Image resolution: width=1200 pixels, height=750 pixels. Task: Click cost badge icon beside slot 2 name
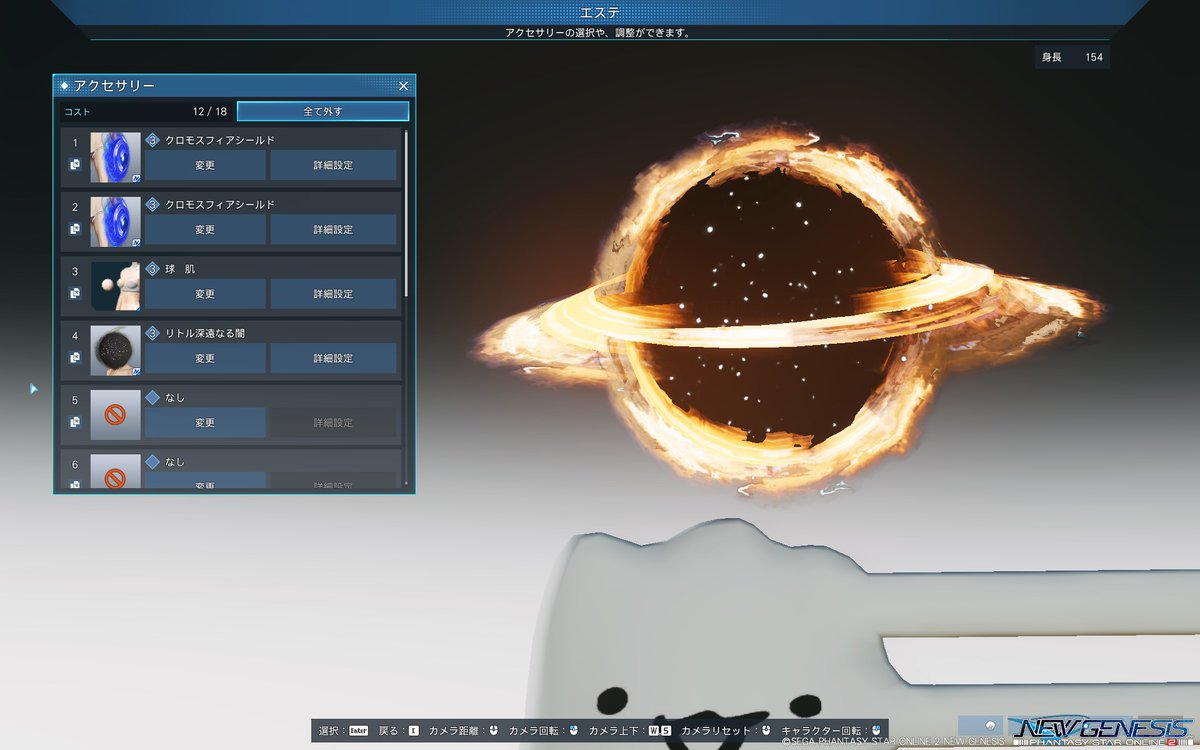coord(153,204)
